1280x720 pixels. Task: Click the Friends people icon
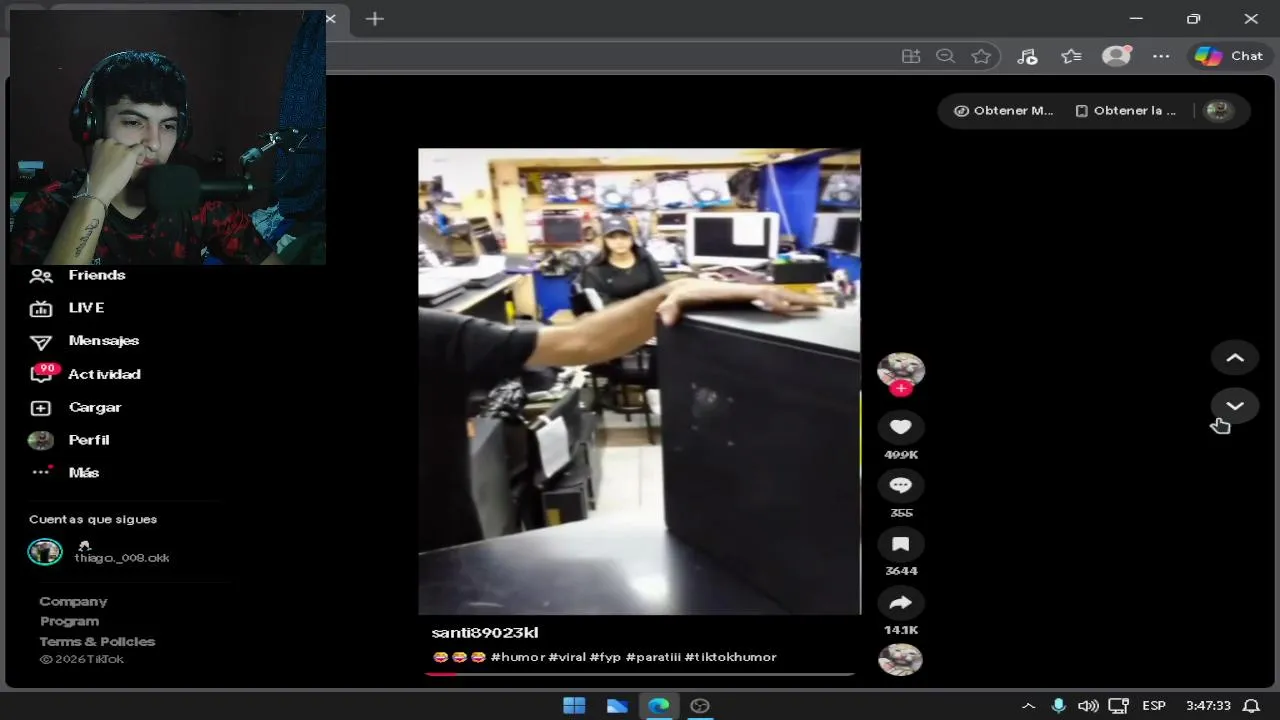click(41, 276)
